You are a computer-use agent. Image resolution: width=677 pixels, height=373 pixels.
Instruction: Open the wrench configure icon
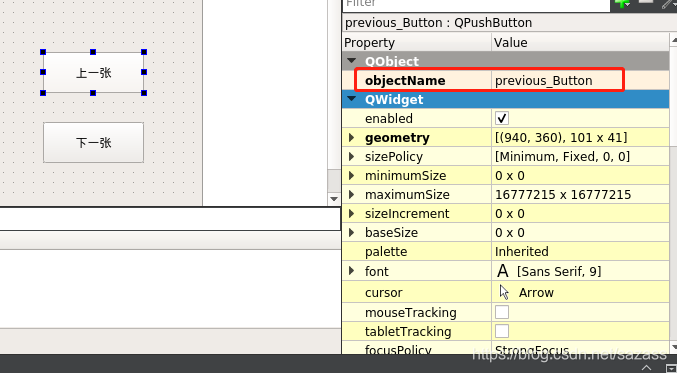click(x=669, y=3)
